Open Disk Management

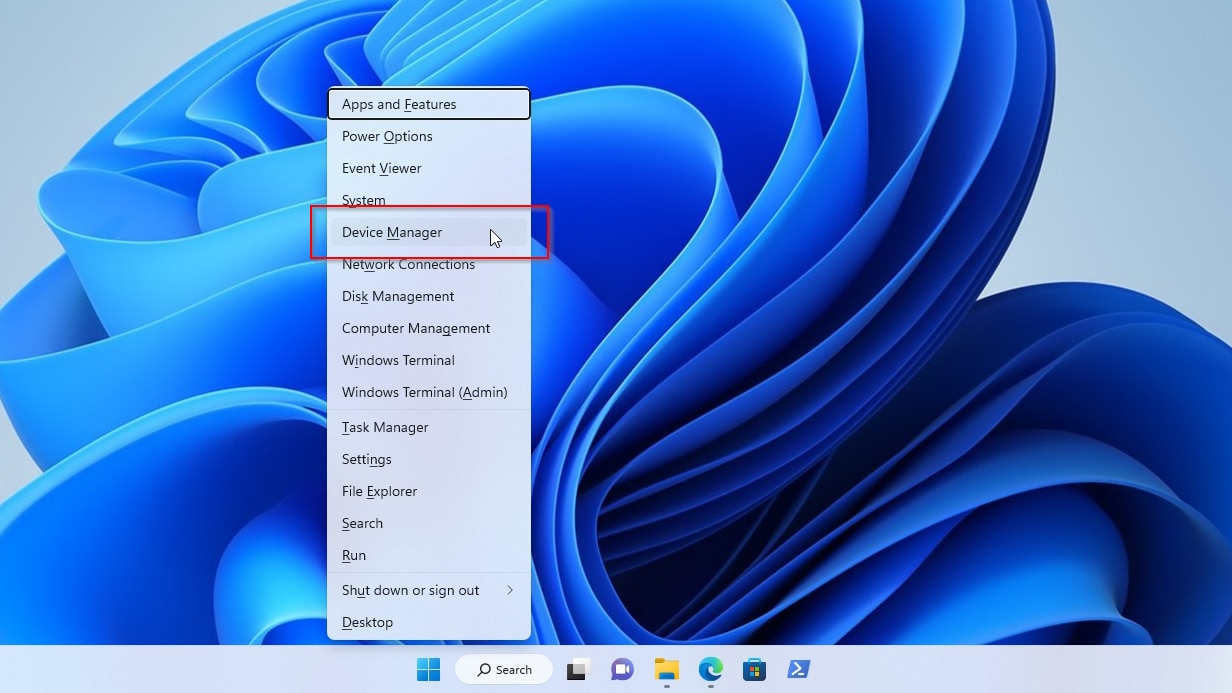coord(397,296)
